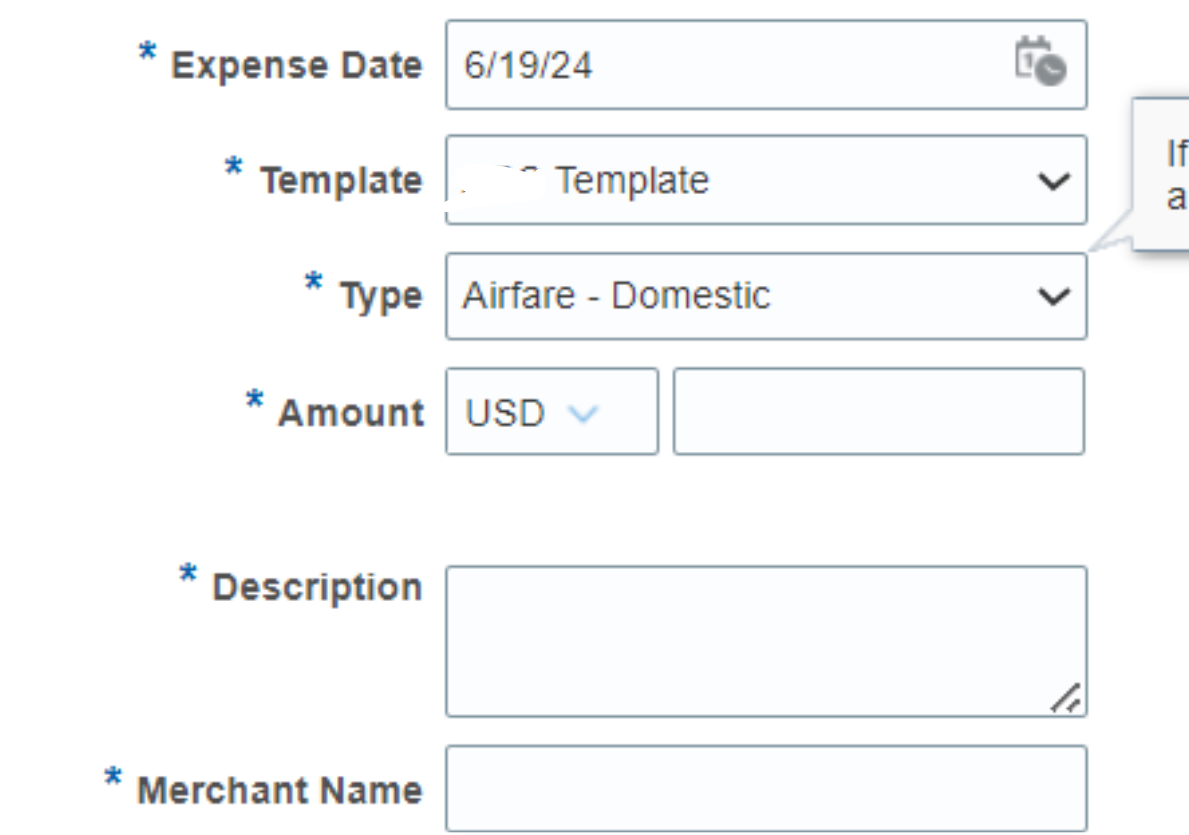Viewport: 1189px width, 835px height.
Task: Click the Type field chevron arrow
Action: point(1054,295)
